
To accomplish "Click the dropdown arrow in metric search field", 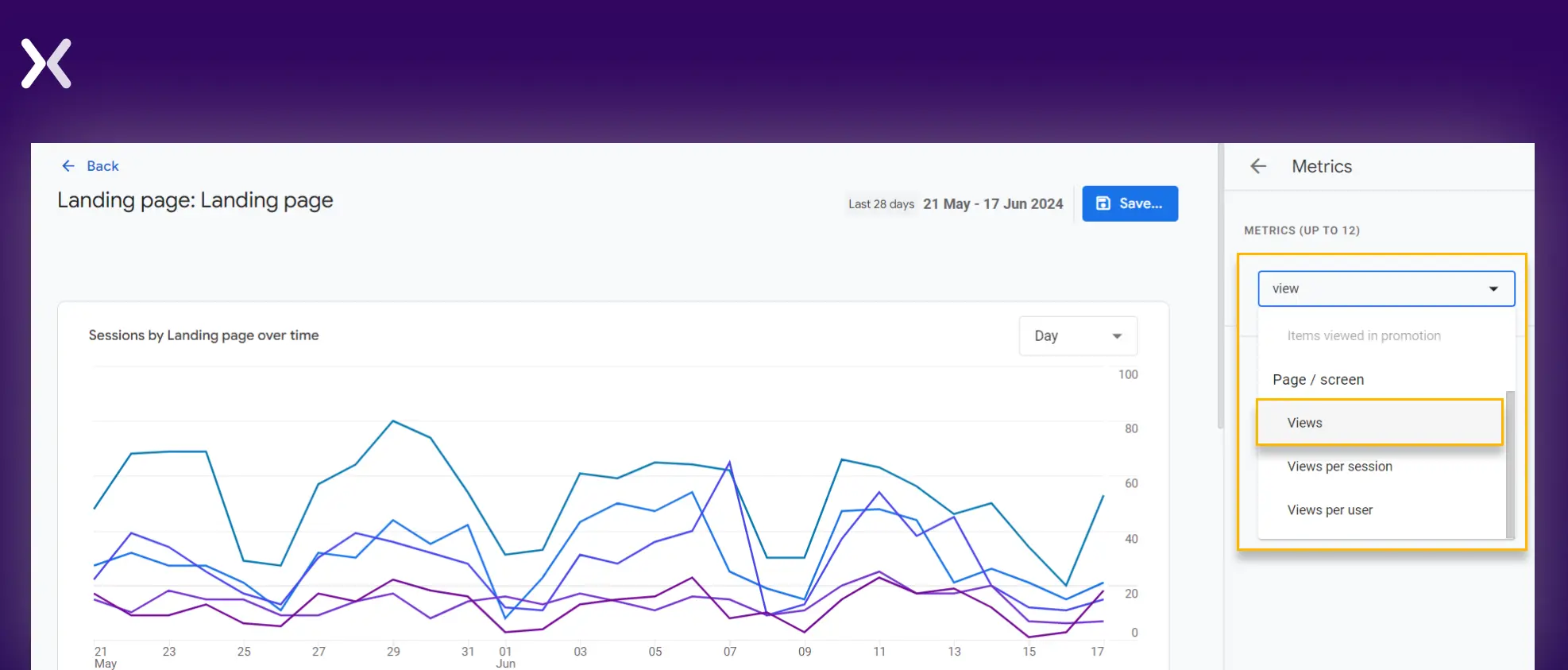I will (1493, 289).
